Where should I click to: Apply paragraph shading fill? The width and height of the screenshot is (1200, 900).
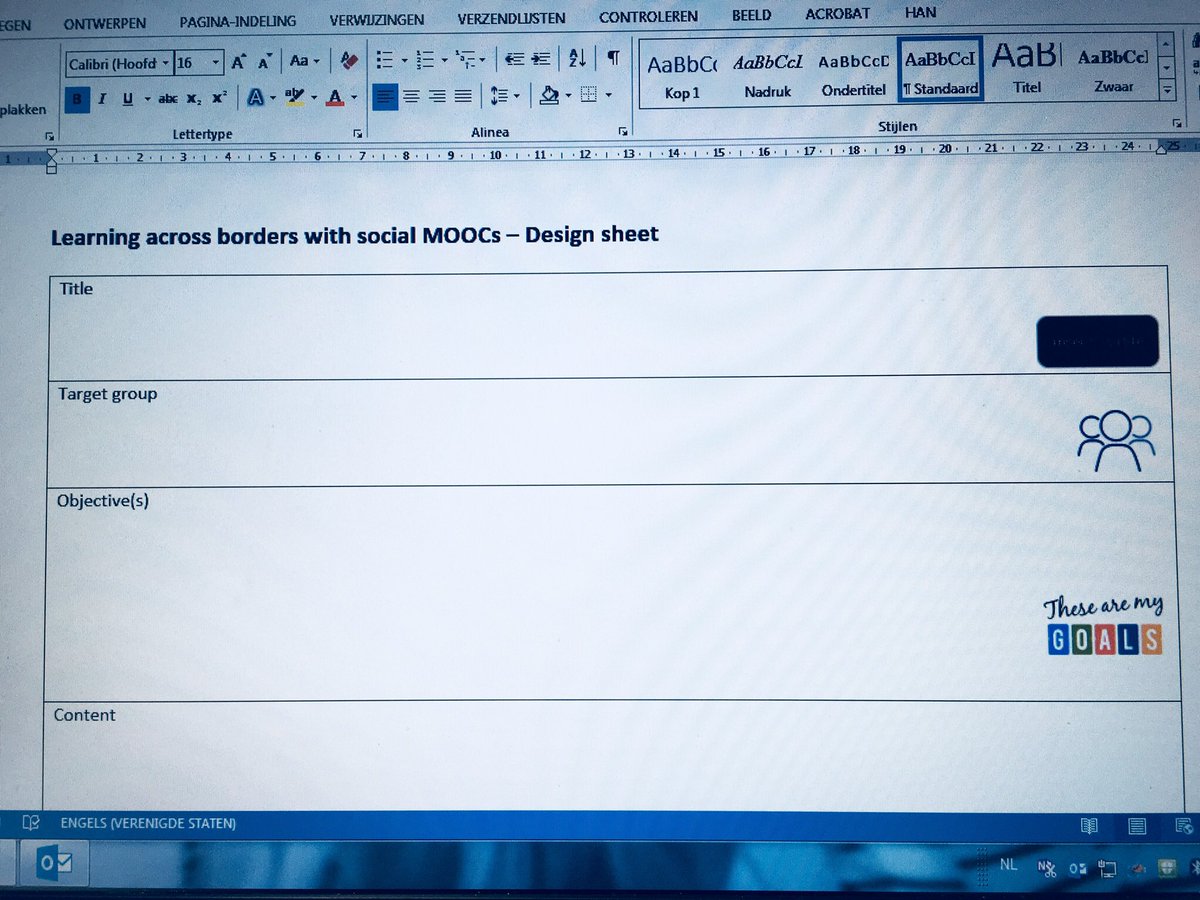click(x=549, y=95)
